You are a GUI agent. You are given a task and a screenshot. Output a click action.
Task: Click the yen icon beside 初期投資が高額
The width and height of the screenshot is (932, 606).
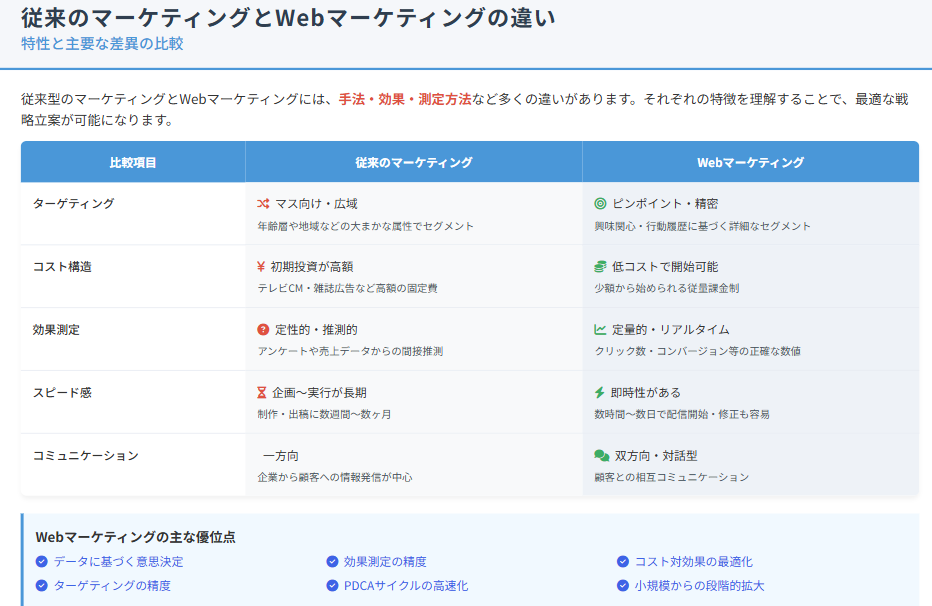click(261, 266)
